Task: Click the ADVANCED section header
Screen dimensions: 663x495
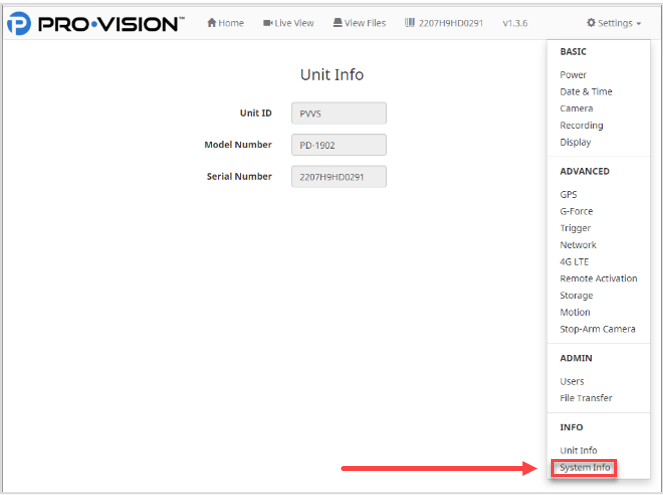Action: tap(585, 171)
